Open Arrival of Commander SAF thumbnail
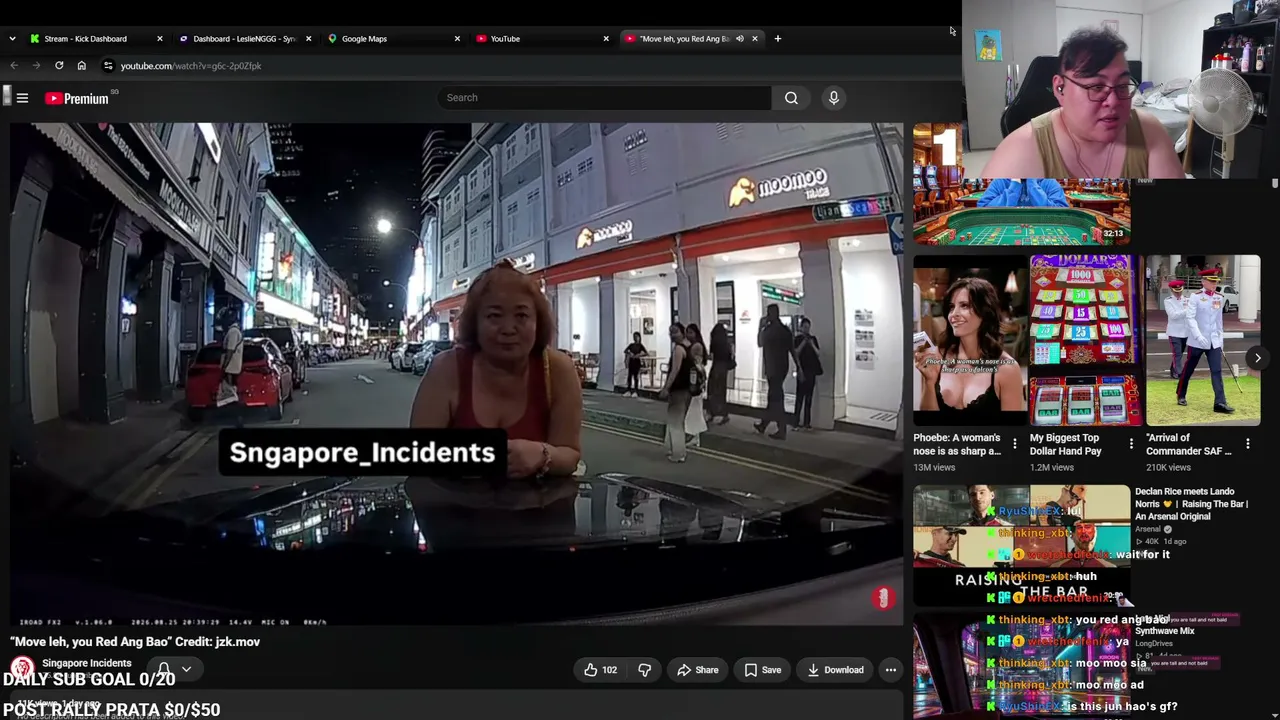The image size is (1280, 720). 1203,340
